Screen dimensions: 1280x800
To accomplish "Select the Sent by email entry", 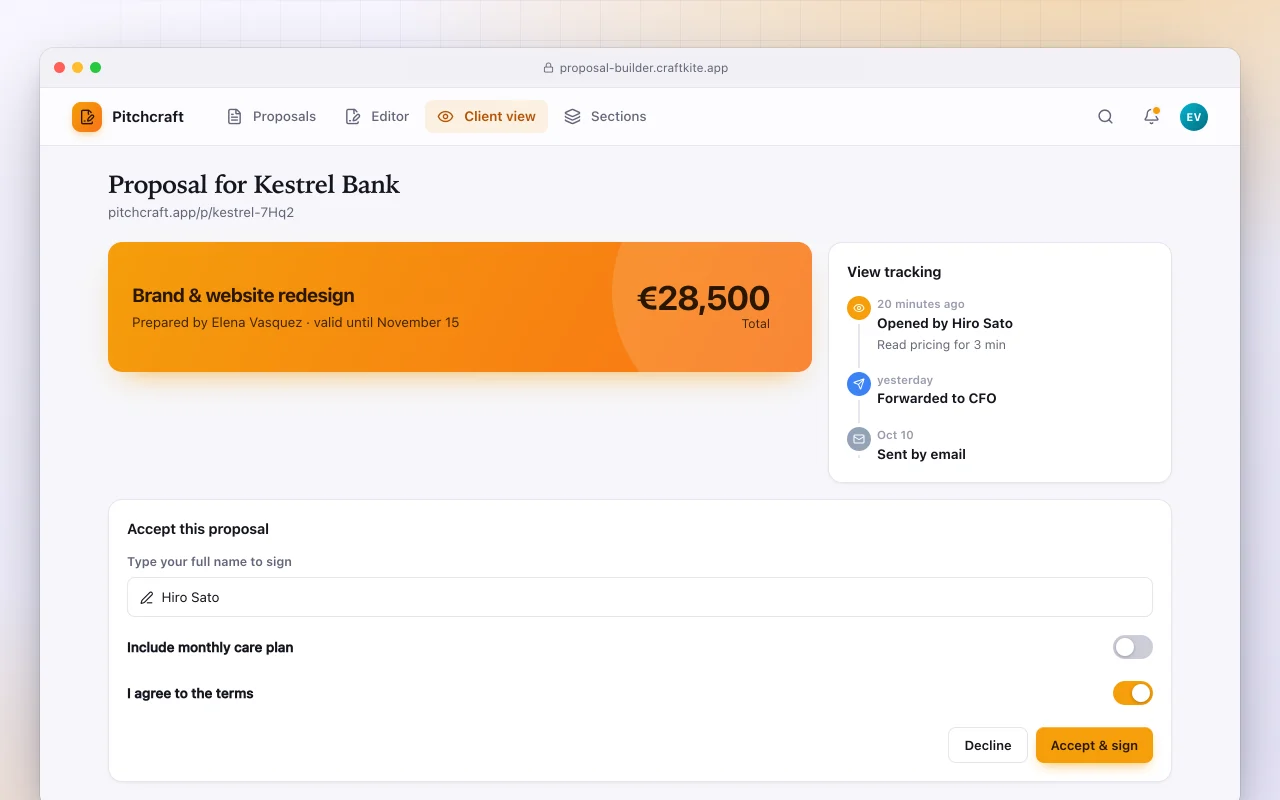I will [921, 454].
